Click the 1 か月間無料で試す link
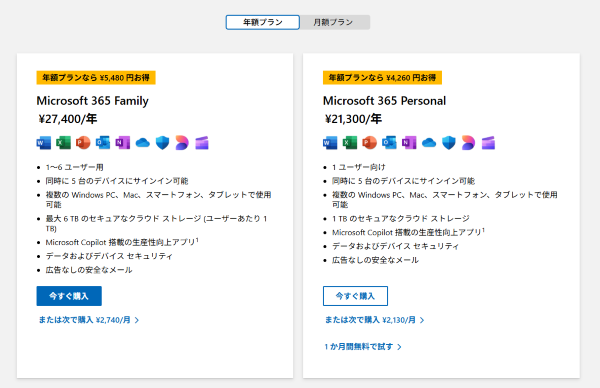Screen dimensions: 600x388 pos(363,347)
